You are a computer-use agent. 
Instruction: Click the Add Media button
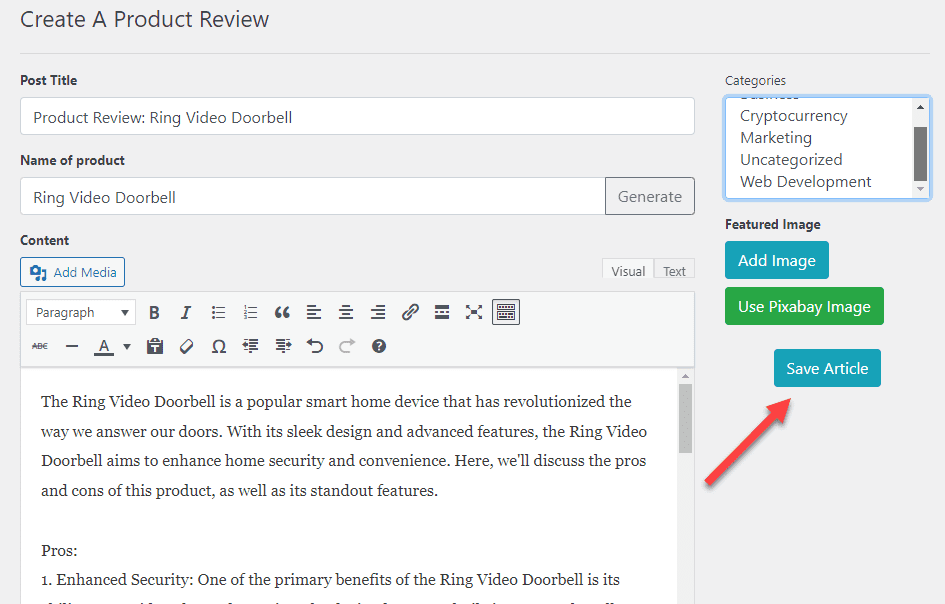click(x=72, y=272)
